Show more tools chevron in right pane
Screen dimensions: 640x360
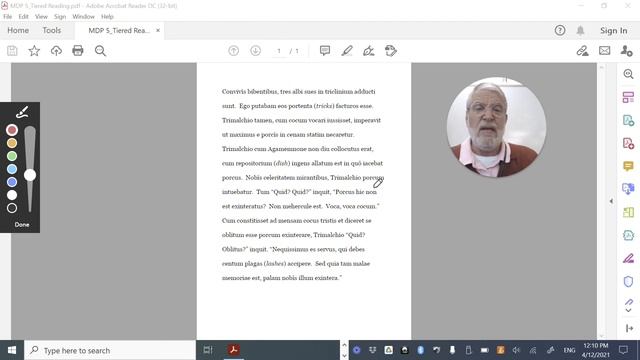tap(629, 311)
